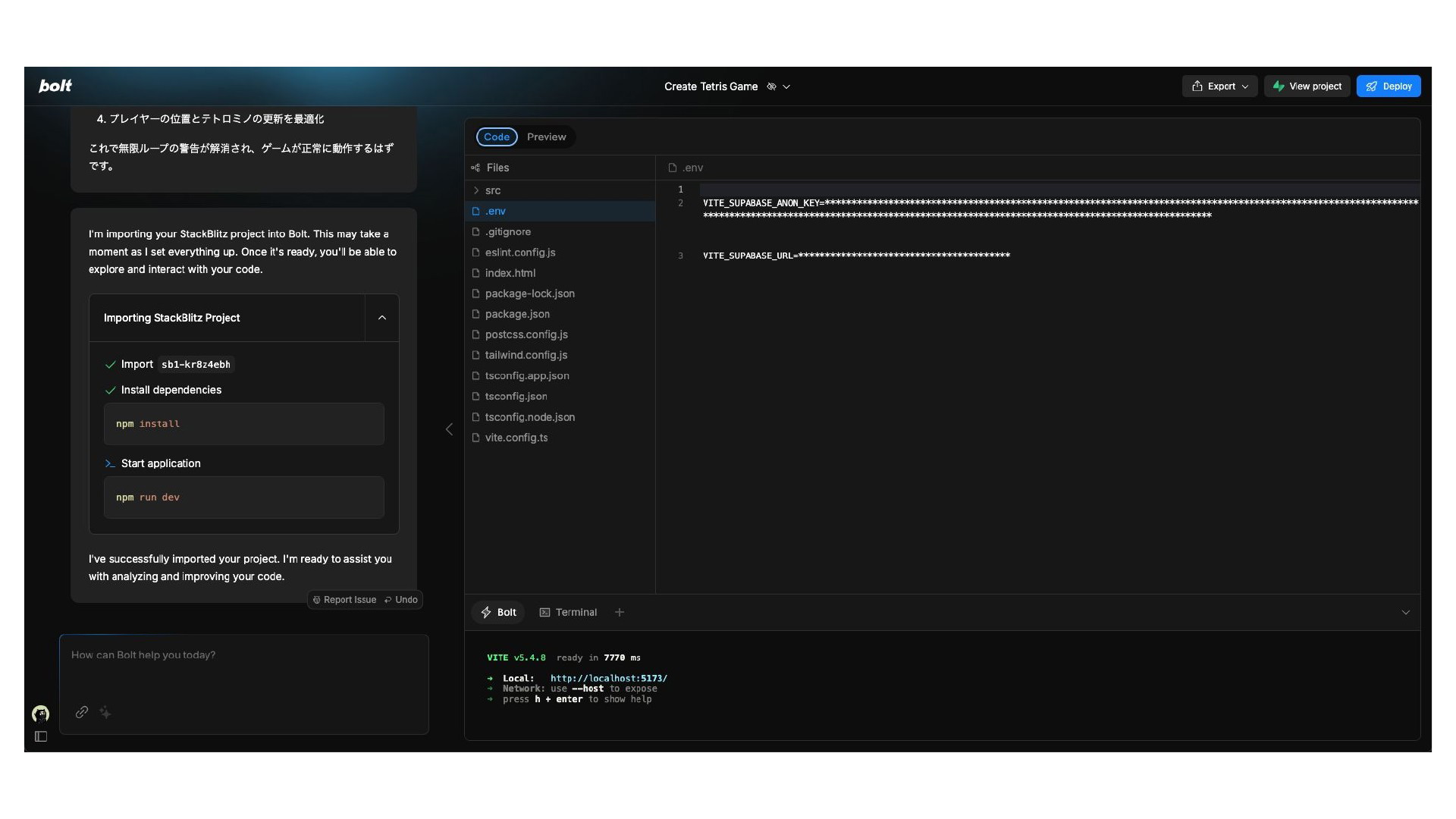Click the View project button

(x=1307, y=86)
